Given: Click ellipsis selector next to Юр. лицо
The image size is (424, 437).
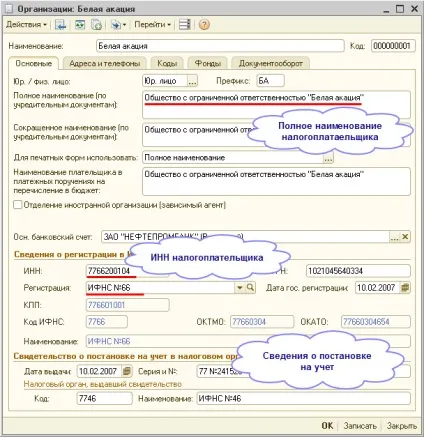Looking at the screenshot, I should [192, 81].
